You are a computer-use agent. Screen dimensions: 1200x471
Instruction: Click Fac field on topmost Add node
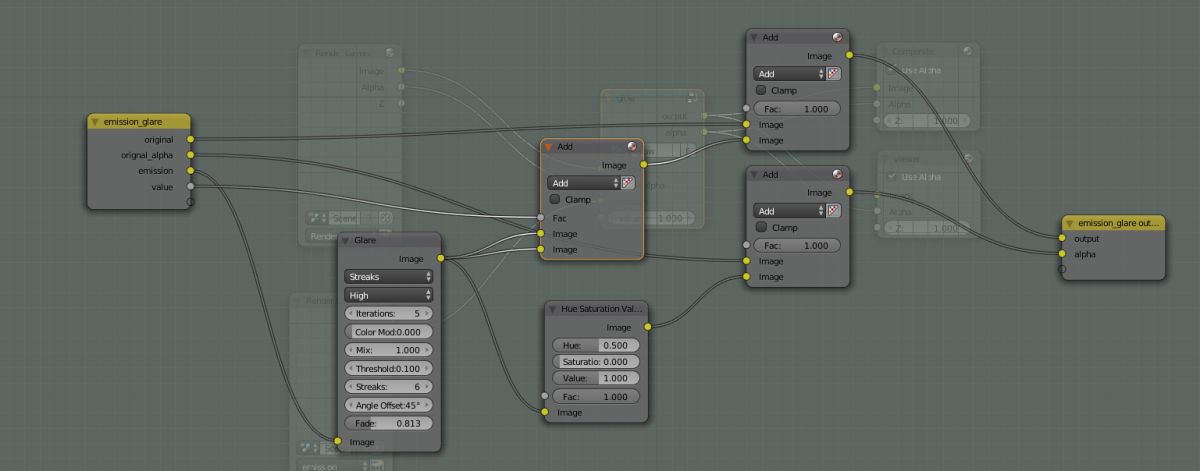797,108
